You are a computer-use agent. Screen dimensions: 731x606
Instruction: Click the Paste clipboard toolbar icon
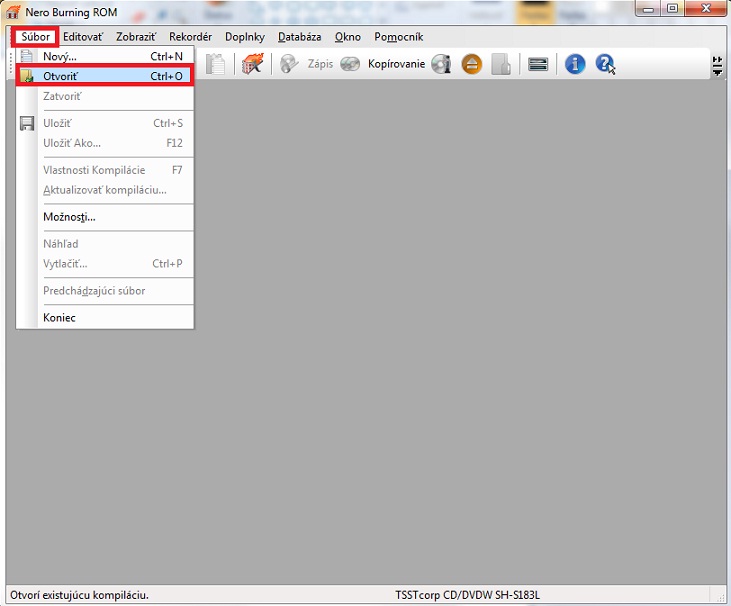coord(215,64)
